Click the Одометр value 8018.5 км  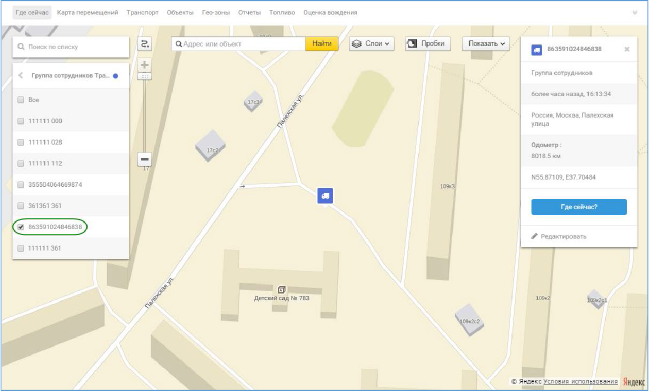[x=546, y=156]
